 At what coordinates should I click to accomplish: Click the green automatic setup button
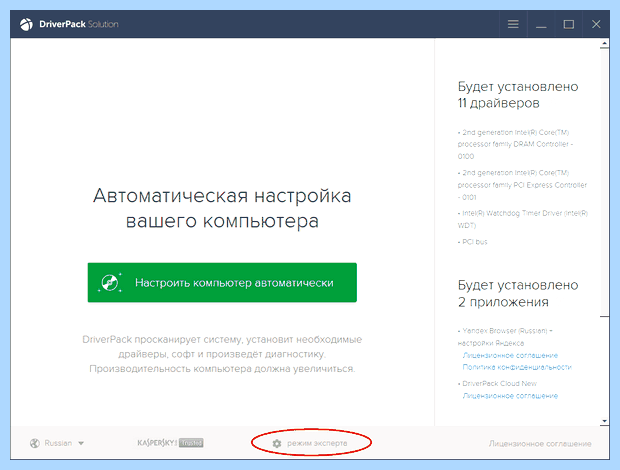(222, 283)
